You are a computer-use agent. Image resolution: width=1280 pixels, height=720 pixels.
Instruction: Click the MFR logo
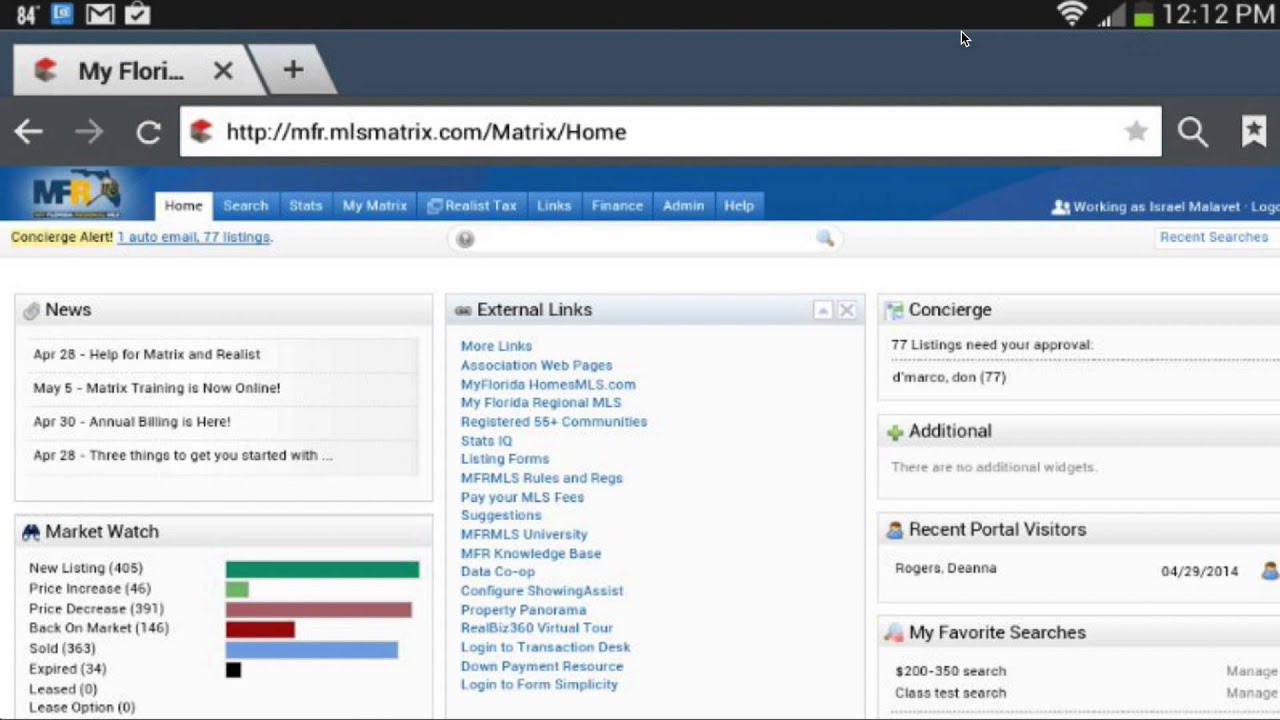pyautogui.click(x=76, y=193)
